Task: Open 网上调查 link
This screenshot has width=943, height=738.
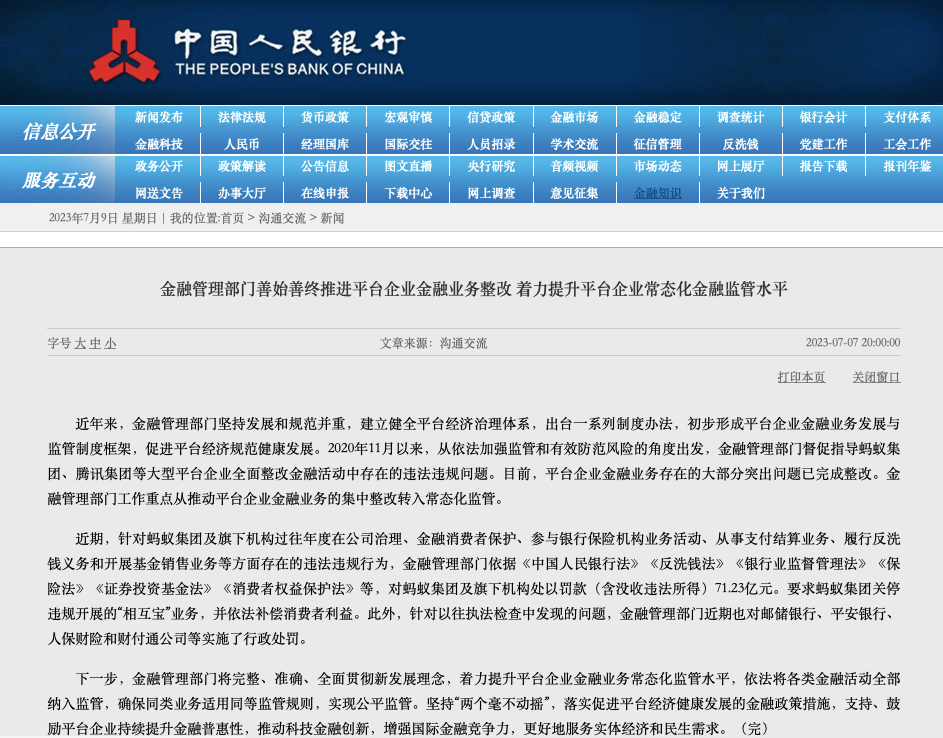Action: click(x=491, y=193)
